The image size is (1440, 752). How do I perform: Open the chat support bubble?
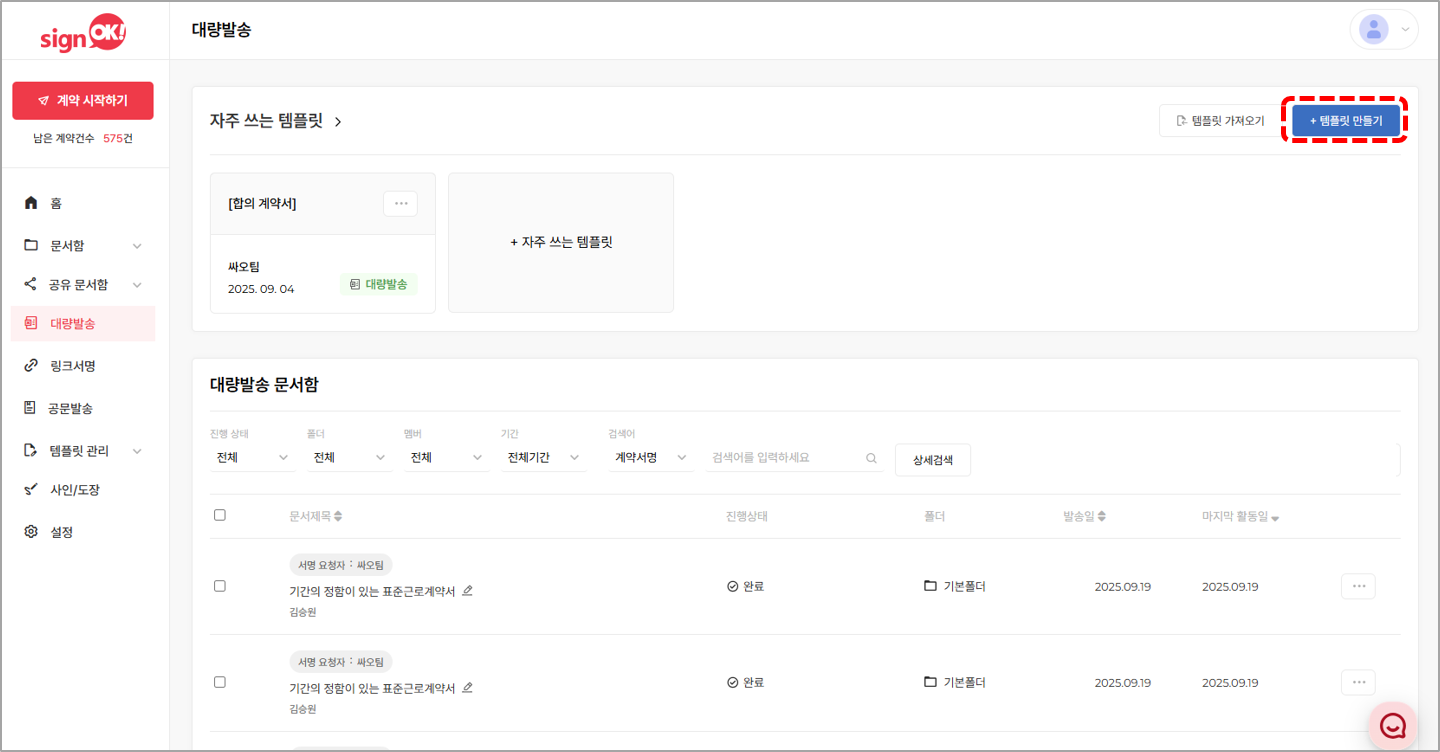[x=1392, y=725]
